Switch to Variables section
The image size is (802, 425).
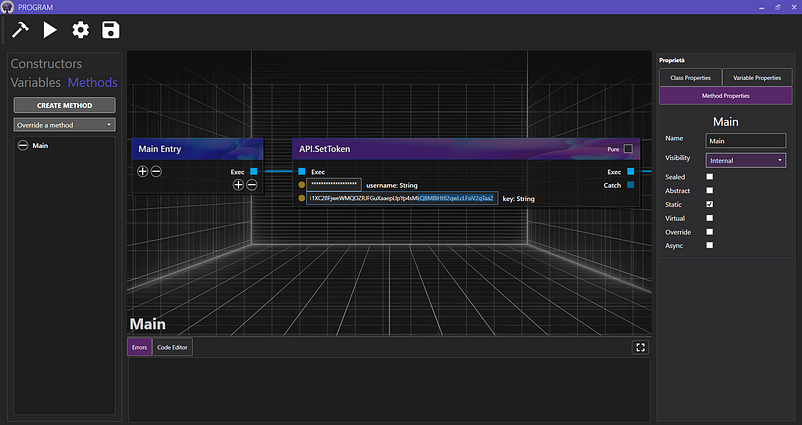coord(36,82)
